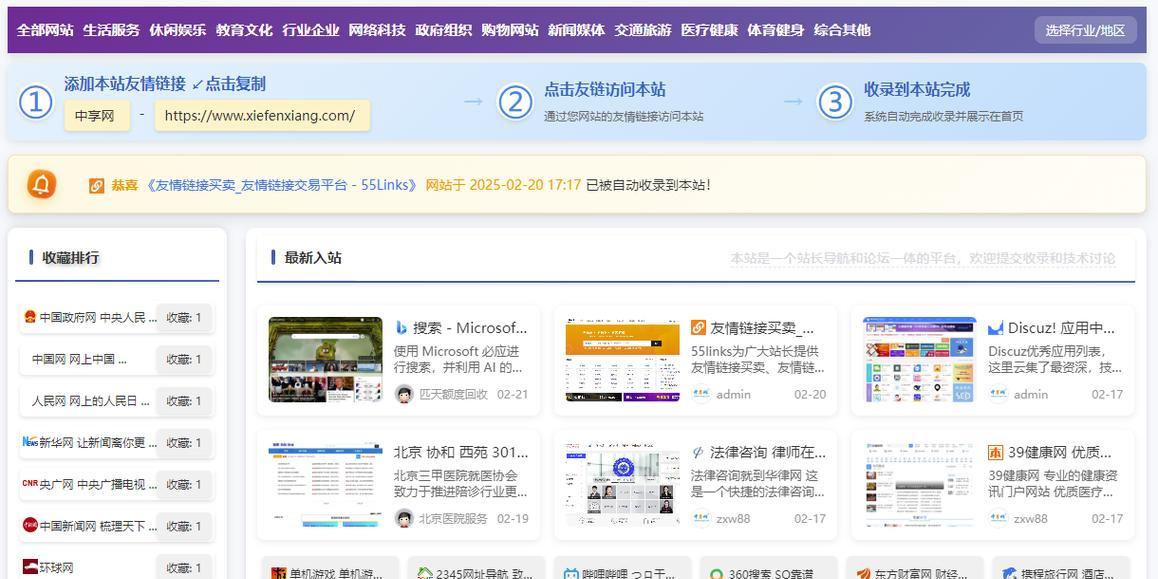Click 收藏: 1 button for 中国网
Image resolution: width=1158 pixels, height=579 pixels.
184,359
